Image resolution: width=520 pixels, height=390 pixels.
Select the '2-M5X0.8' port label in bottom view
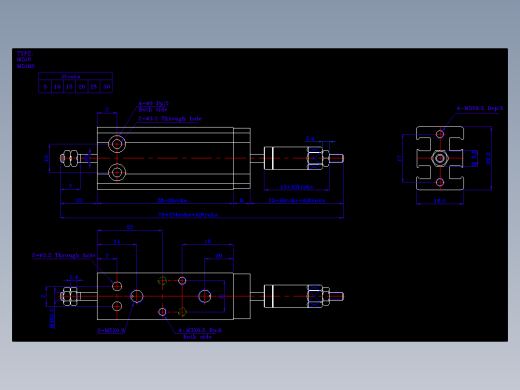111,330
